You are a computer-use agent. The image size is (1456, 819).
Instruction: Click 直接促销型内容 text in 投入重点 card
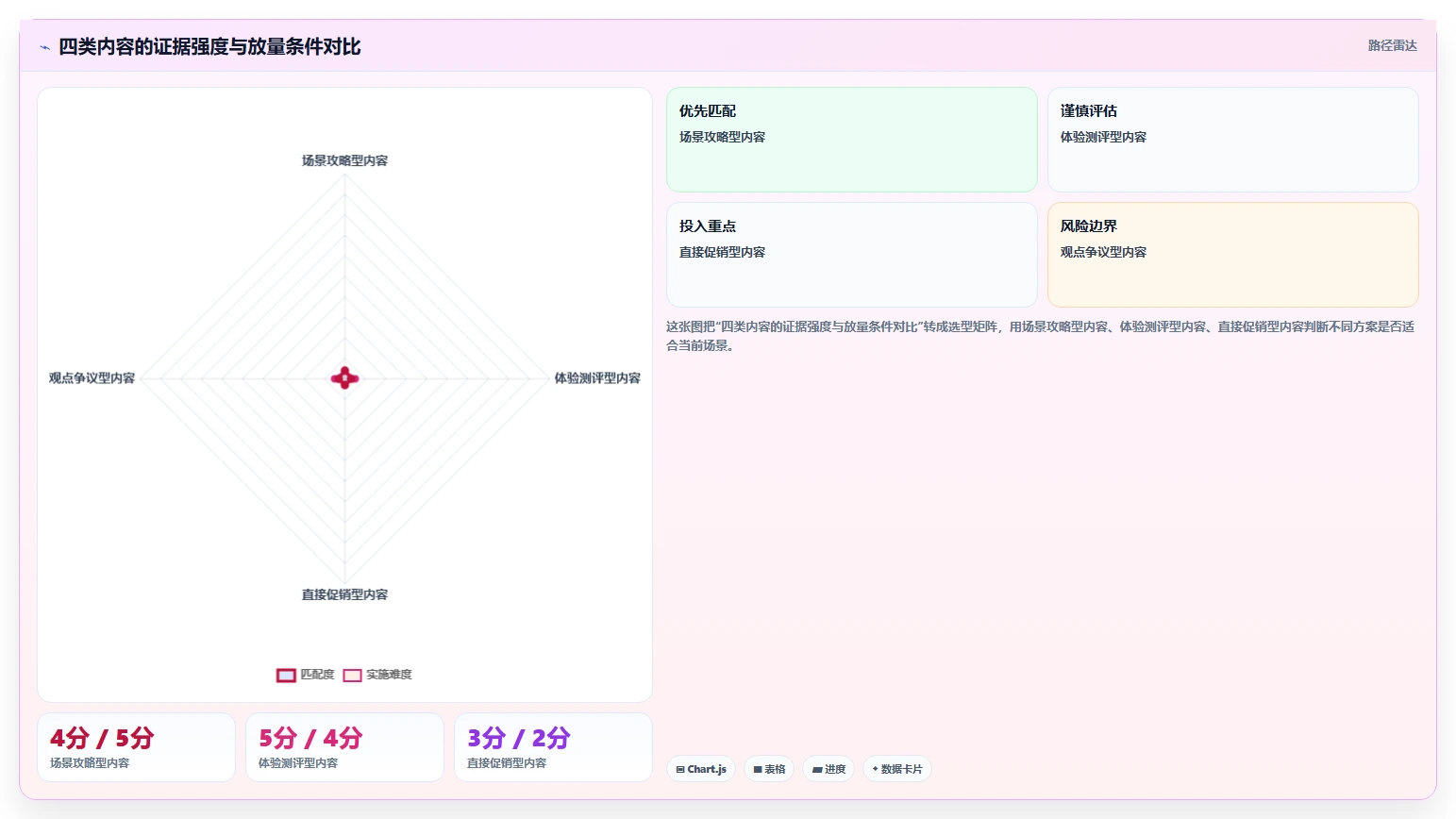[x=722, y=252]
